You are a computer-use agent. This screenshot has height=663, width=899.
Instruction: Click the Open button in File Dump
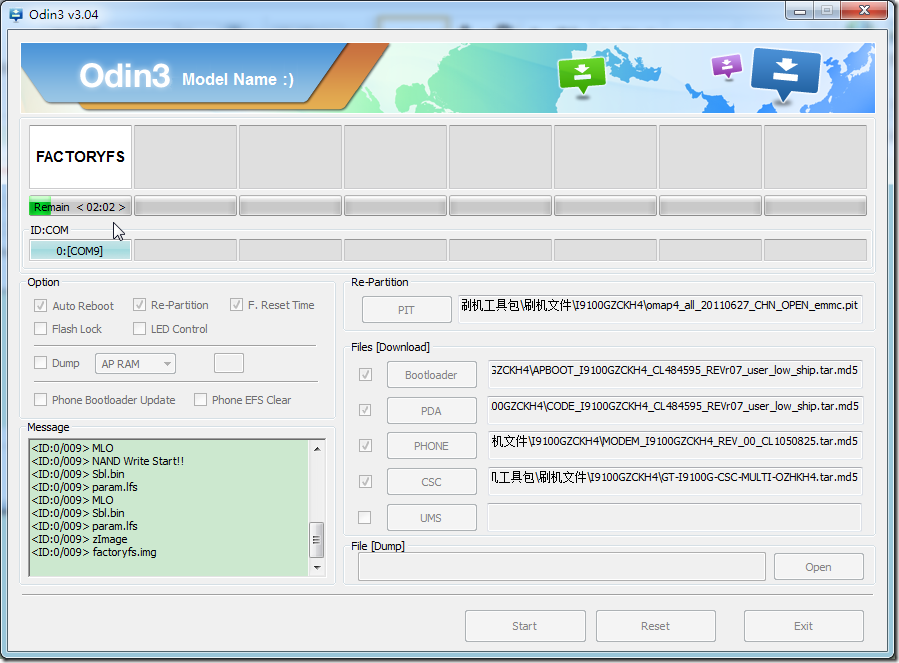tap(819, 567)
